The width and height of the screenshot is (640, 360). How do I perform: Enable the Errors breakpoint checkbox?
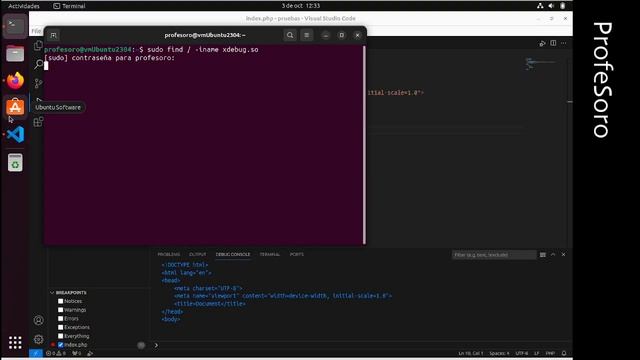[x=60, y=319]
